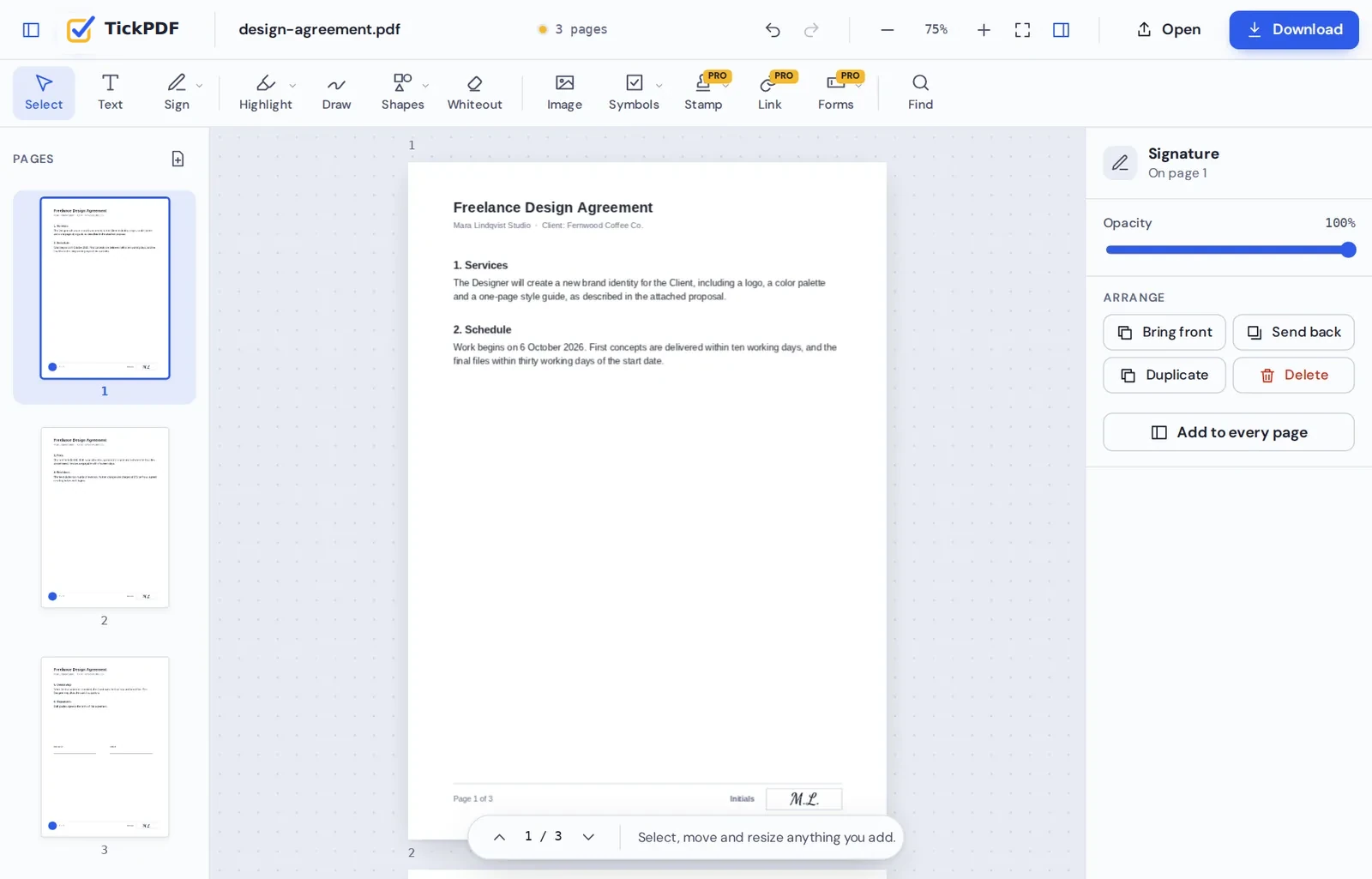Select the Symbols tool
This screenshot has width=1372, height=879.
point(634,93)
